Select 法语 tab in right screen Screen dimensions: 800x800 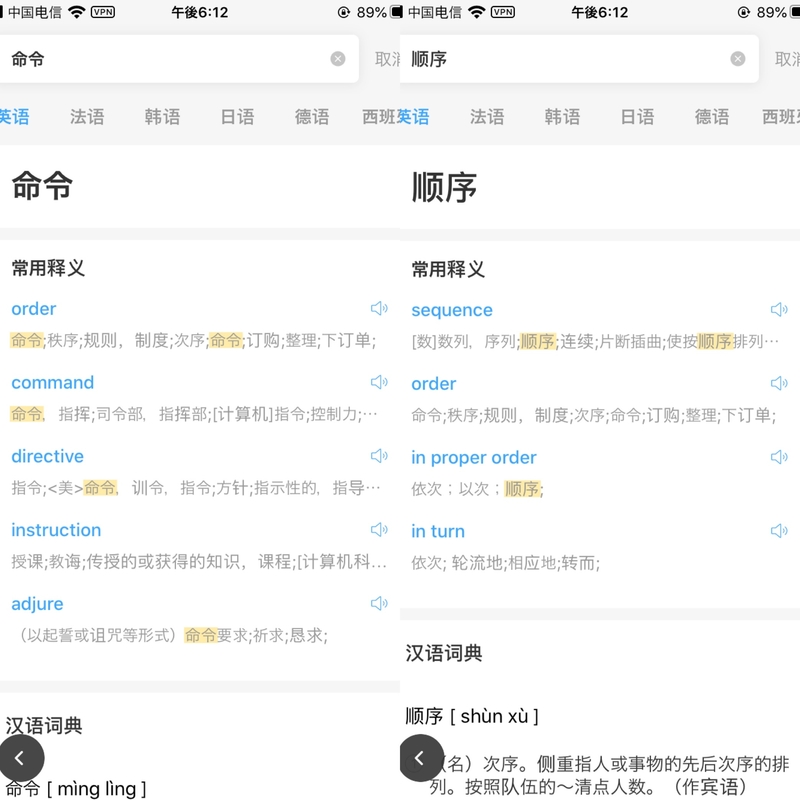pyautogui.click(x=487, y=117)
